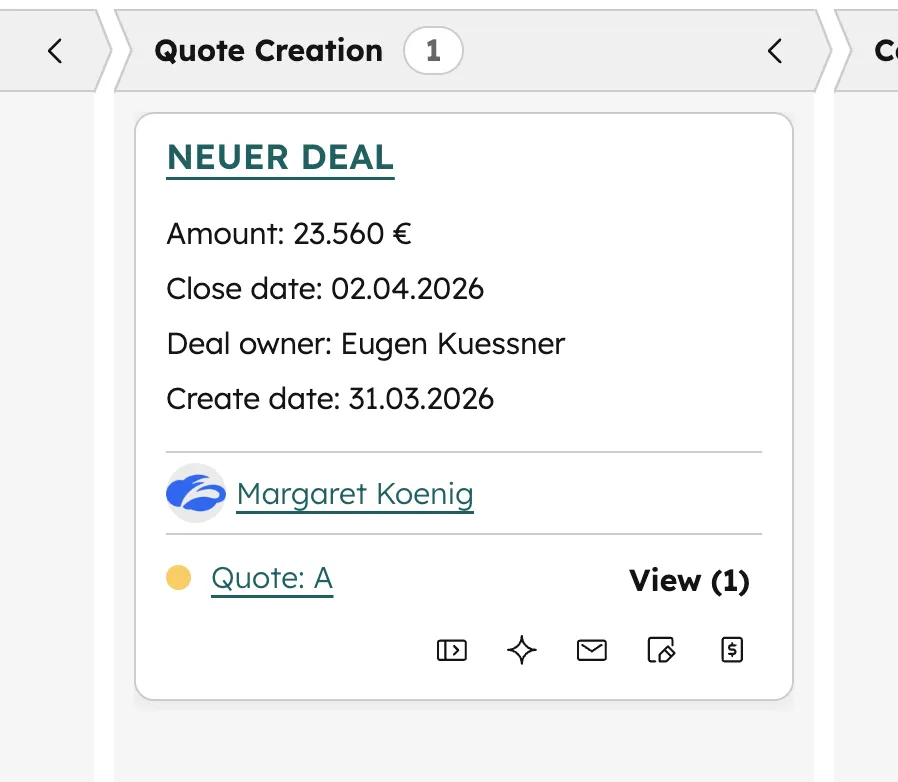Select the Quote Creation stage header
This screenshot has height=782, width=898.
click(x=267, y=50)
